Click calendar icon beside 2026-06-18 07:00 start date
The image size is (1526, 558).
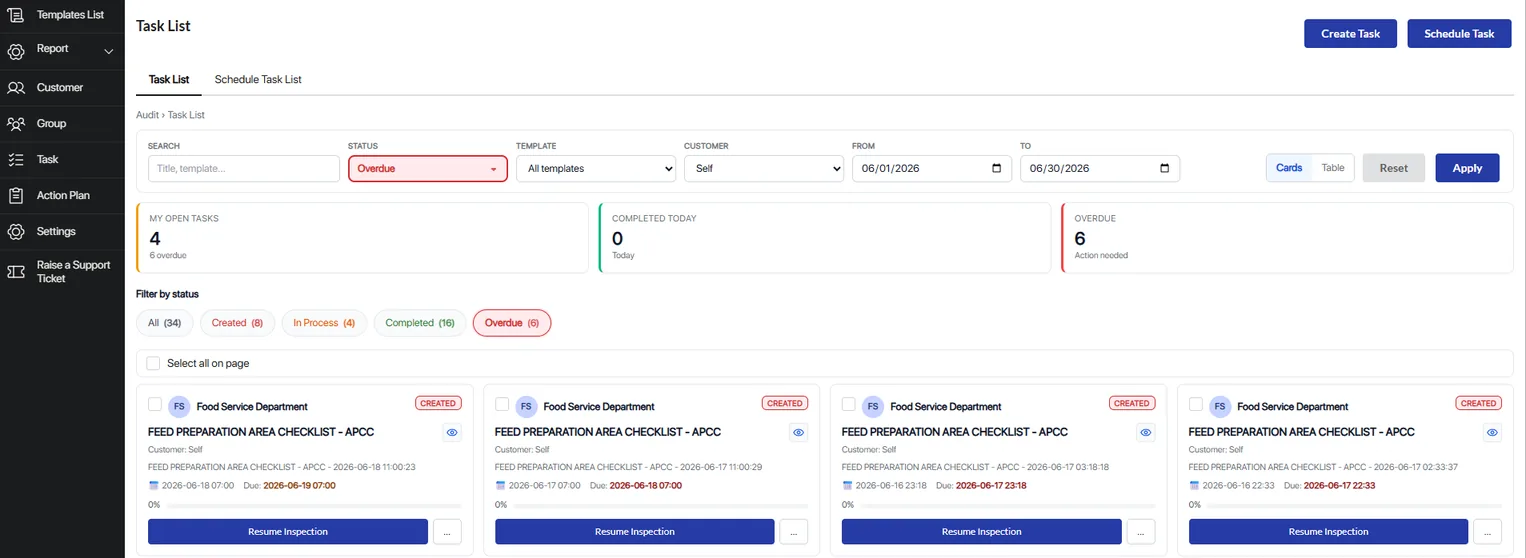(x=153, y=486)
